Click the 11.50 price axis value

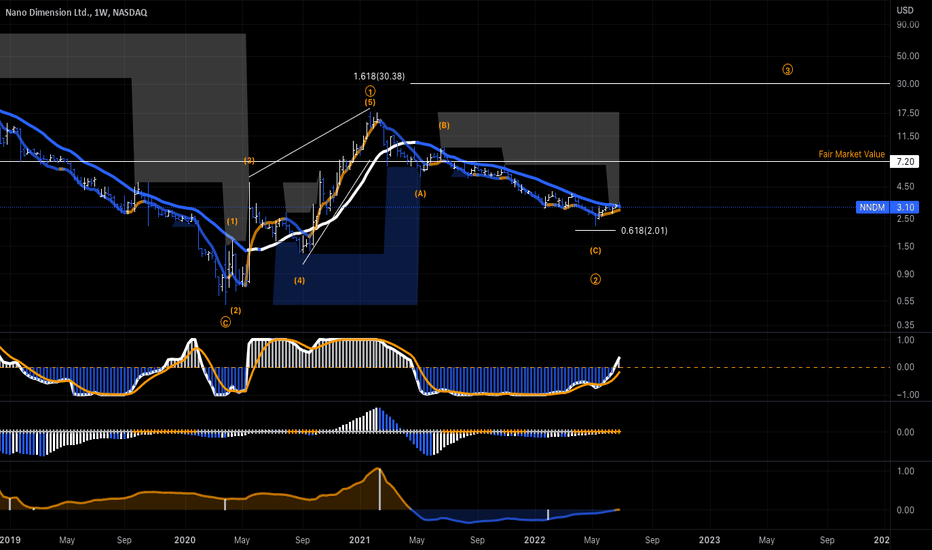(x=908, y=137)
